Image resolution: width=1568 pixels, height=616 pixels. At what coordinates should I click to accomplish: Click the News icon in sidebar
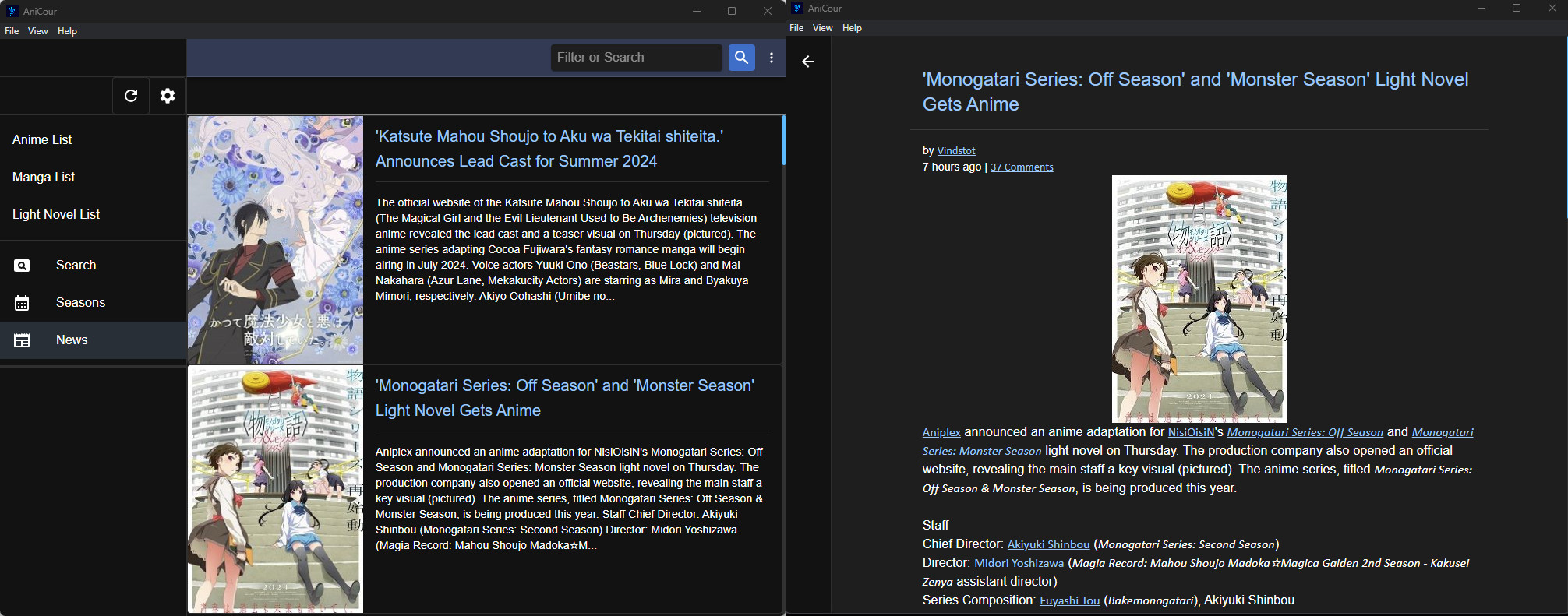tap(22, 340)
